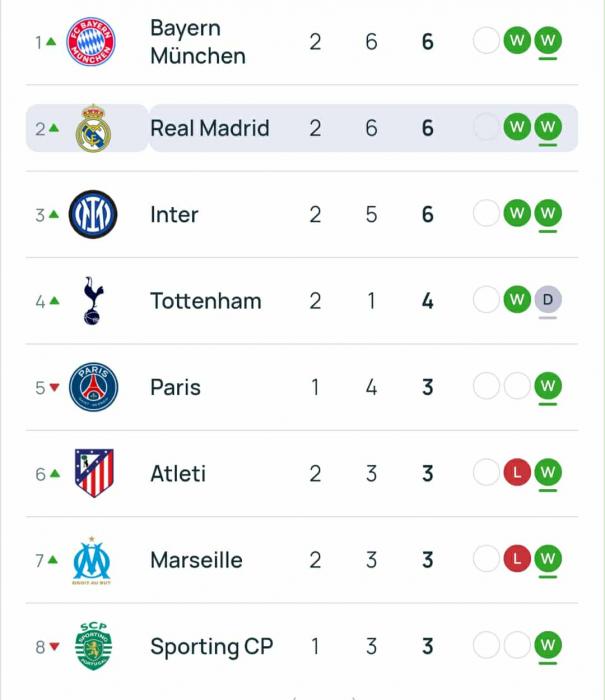Select the Marseille club logo

click(x=93, y=560)
